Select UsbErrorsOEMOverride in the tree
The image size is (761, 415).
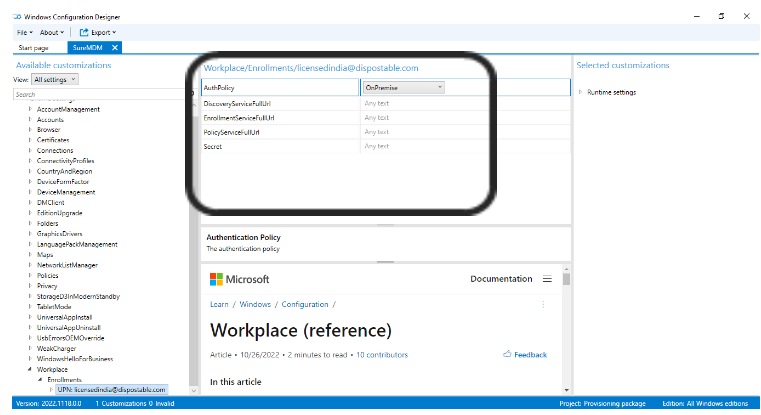pyautogui.click(x=71, y=338)
